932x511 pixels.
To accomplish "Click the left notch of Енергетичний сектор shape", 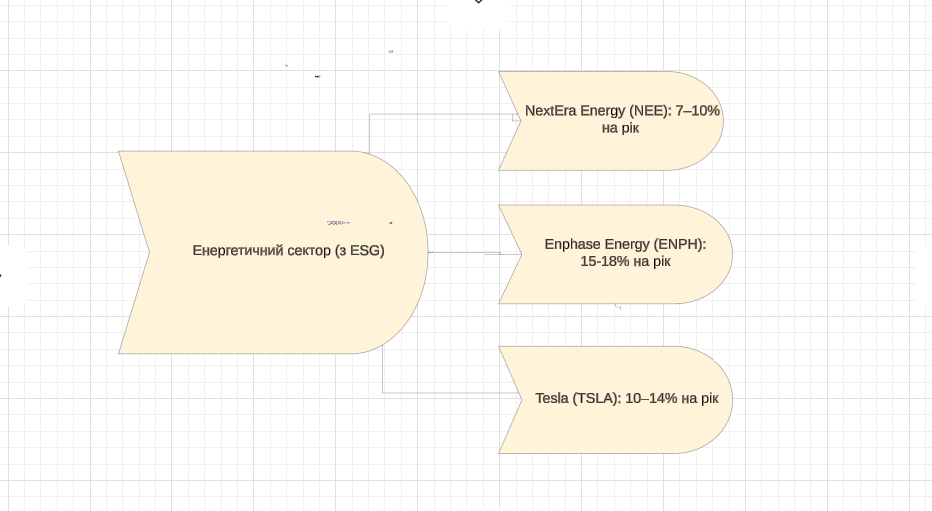I will 148,252.
